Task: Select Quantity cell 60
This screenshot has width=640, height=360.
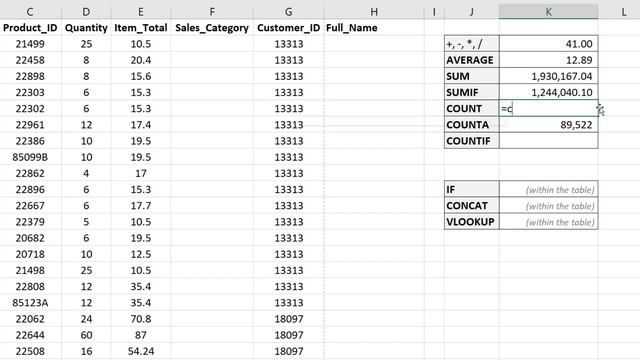Action: (x=86, y=335)
